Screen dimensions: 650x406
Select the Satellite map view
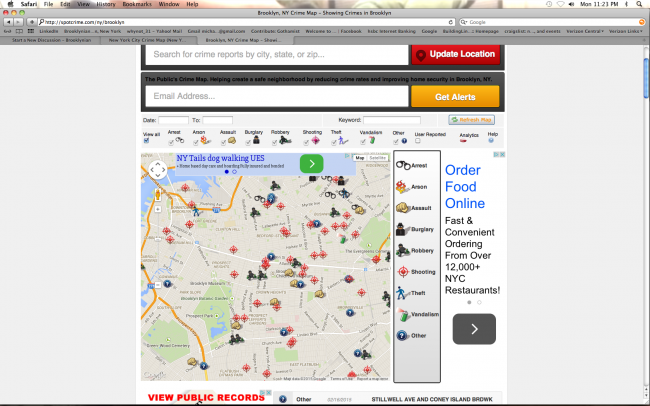pyautogui.click(x=377, y=158)
